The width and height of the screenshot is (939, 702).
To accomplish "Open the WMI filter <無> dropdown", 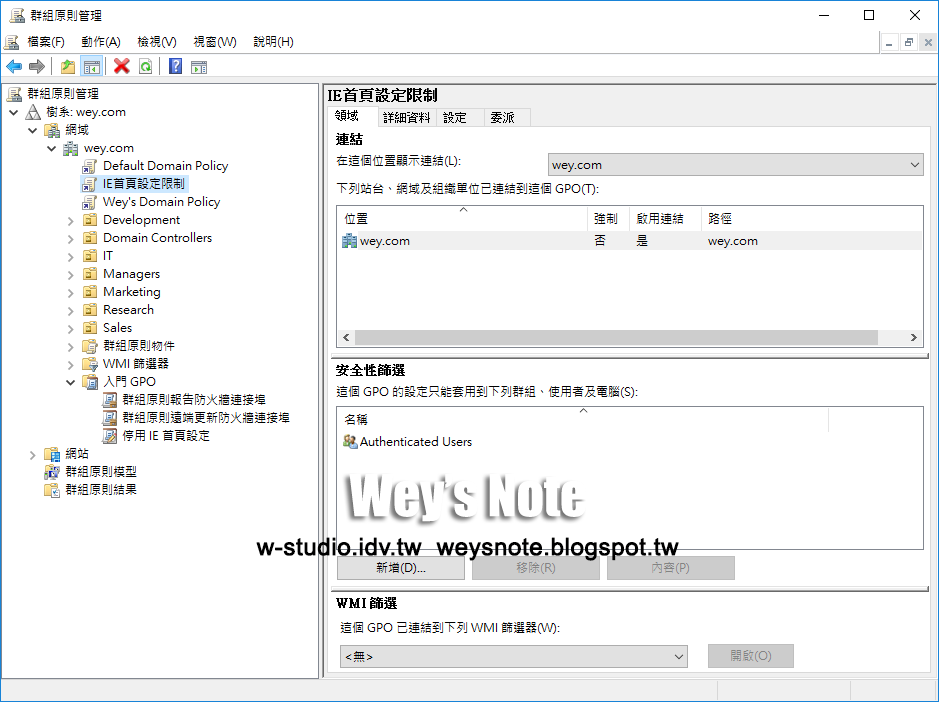I will [x=513, y=656].
